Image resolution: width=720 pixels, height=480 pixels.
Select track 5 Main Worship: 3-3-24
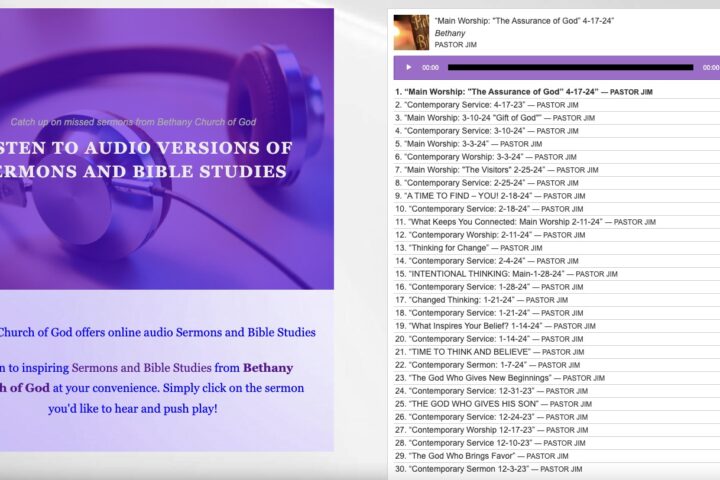(x=557, y=144)
